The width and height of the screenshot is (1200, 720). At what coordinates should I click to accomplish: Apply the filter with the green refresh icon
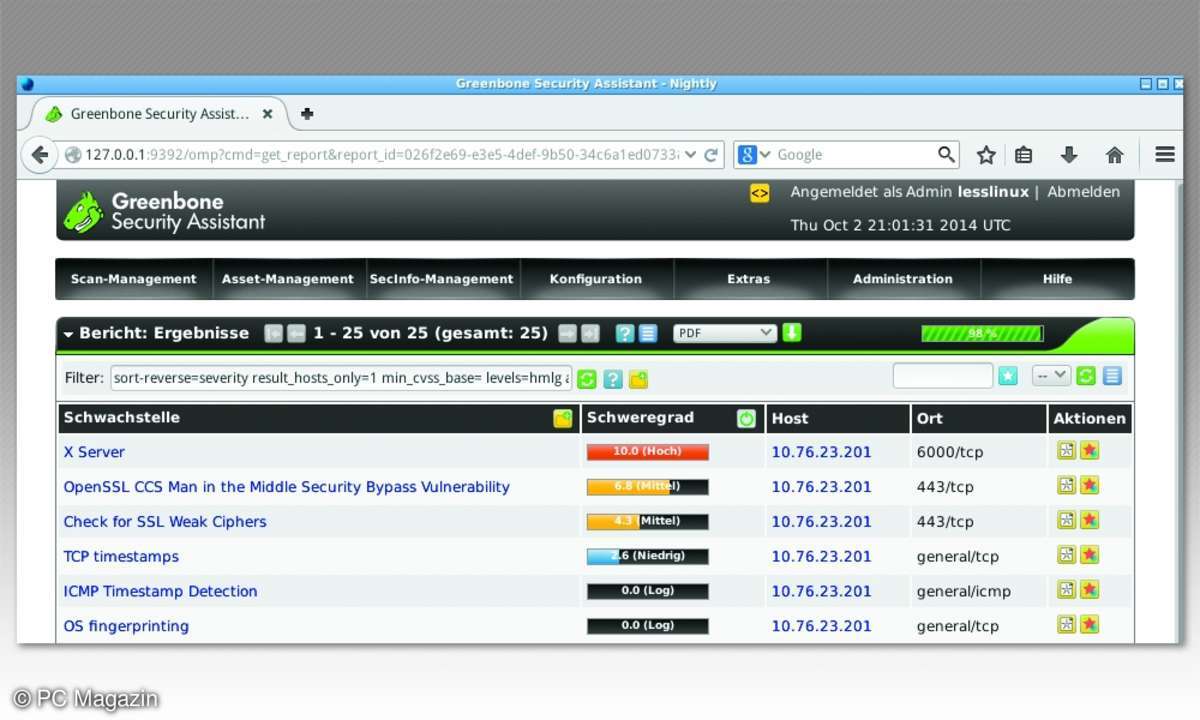click(587, 378)
